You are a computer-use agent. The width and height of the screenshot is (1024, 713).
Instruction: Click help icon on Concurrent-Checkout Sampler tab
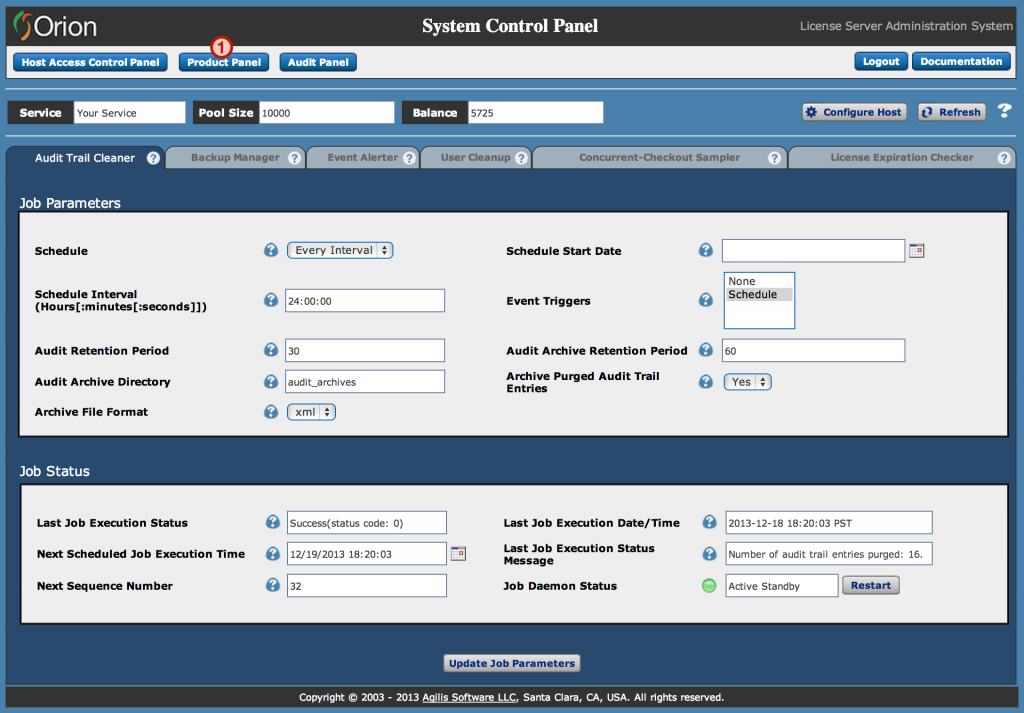click(x=774, y=157)
